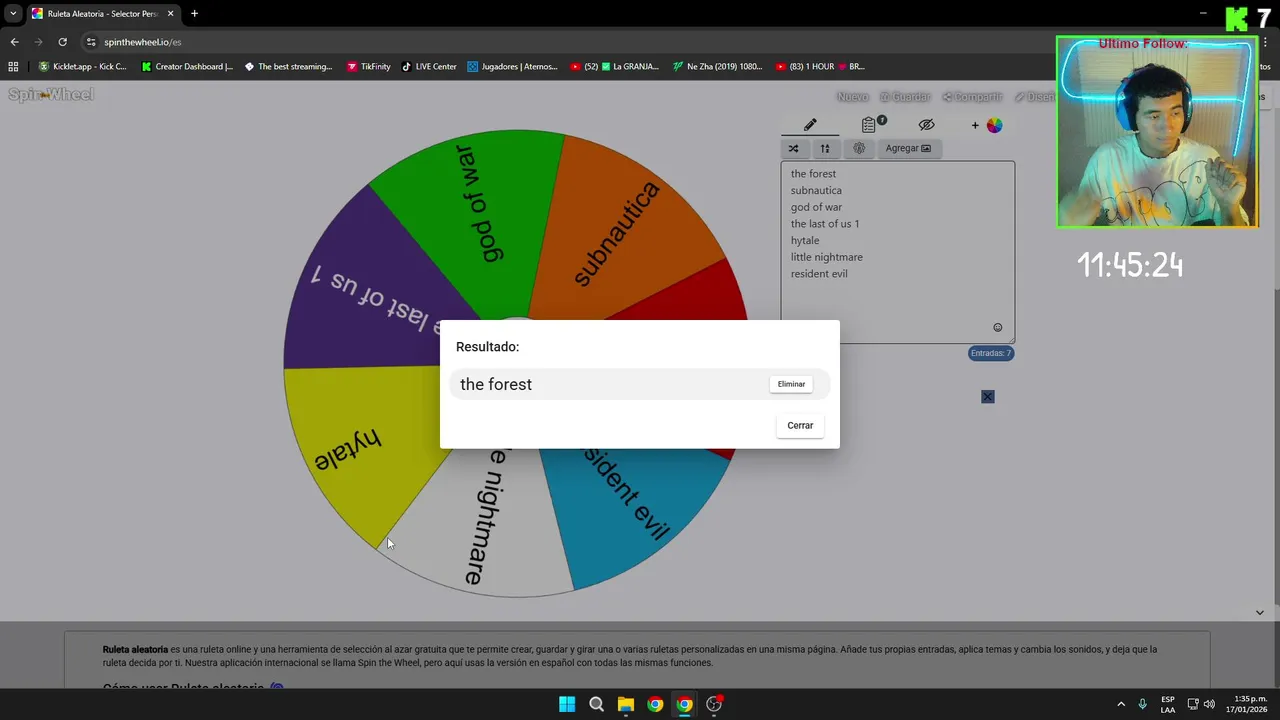Select 'god of war' line in entries list
The height and width of the screenshot is (720, 1280).
(816, 207)
